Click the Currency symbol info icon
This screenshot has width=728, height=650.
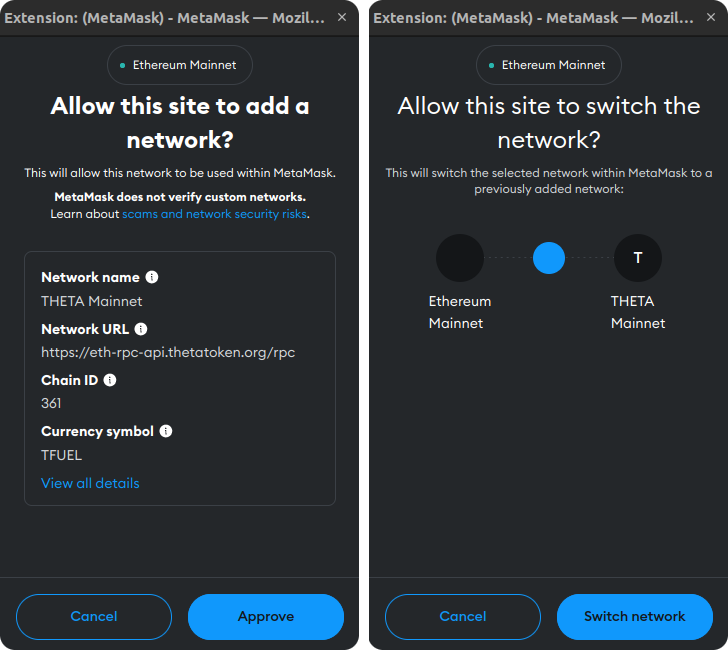point(166,431)
